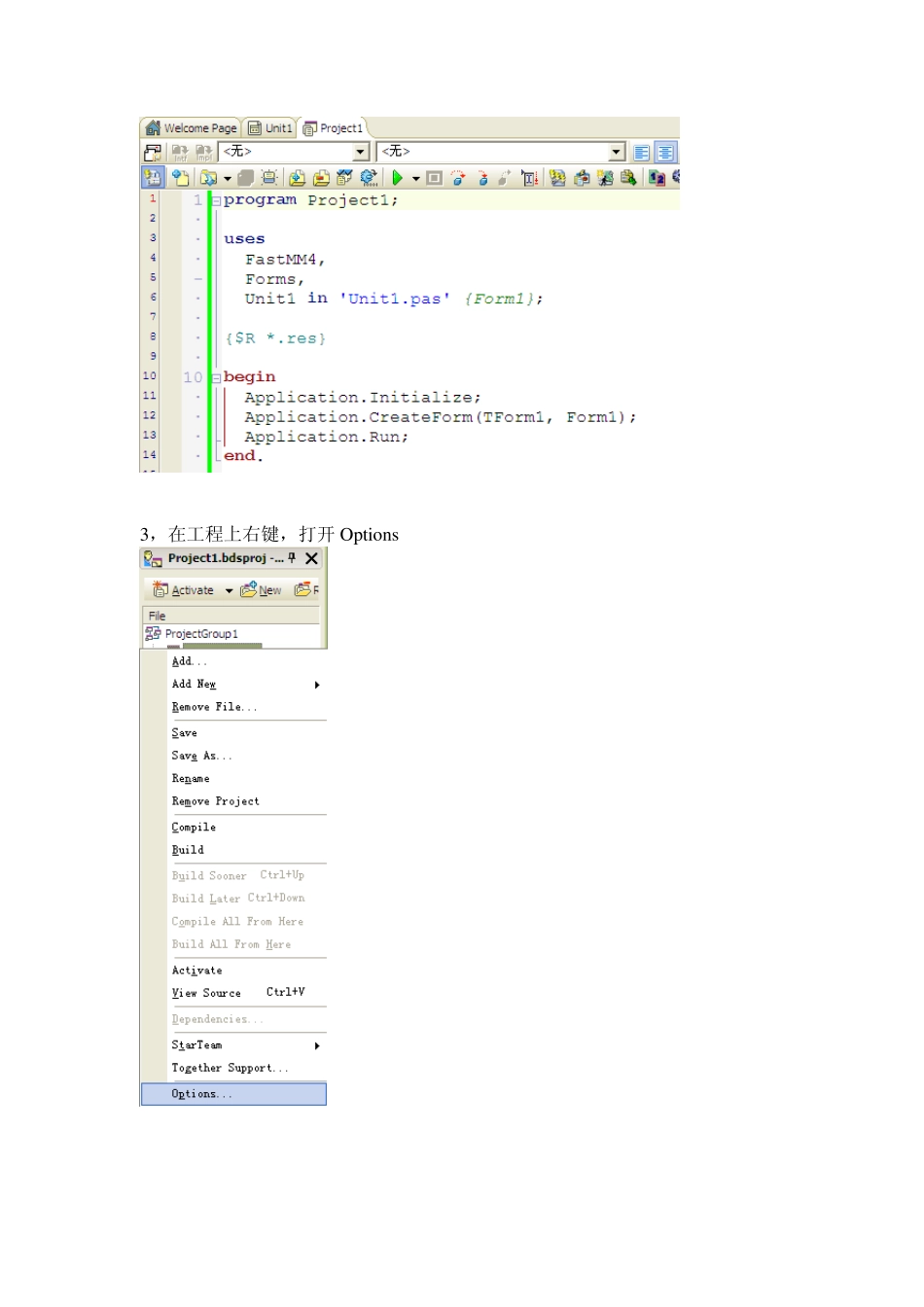Viewport: 924px width, 1307px height.
Task: Click the Activate button in Project Manager
Action: [x=184, y=590]
